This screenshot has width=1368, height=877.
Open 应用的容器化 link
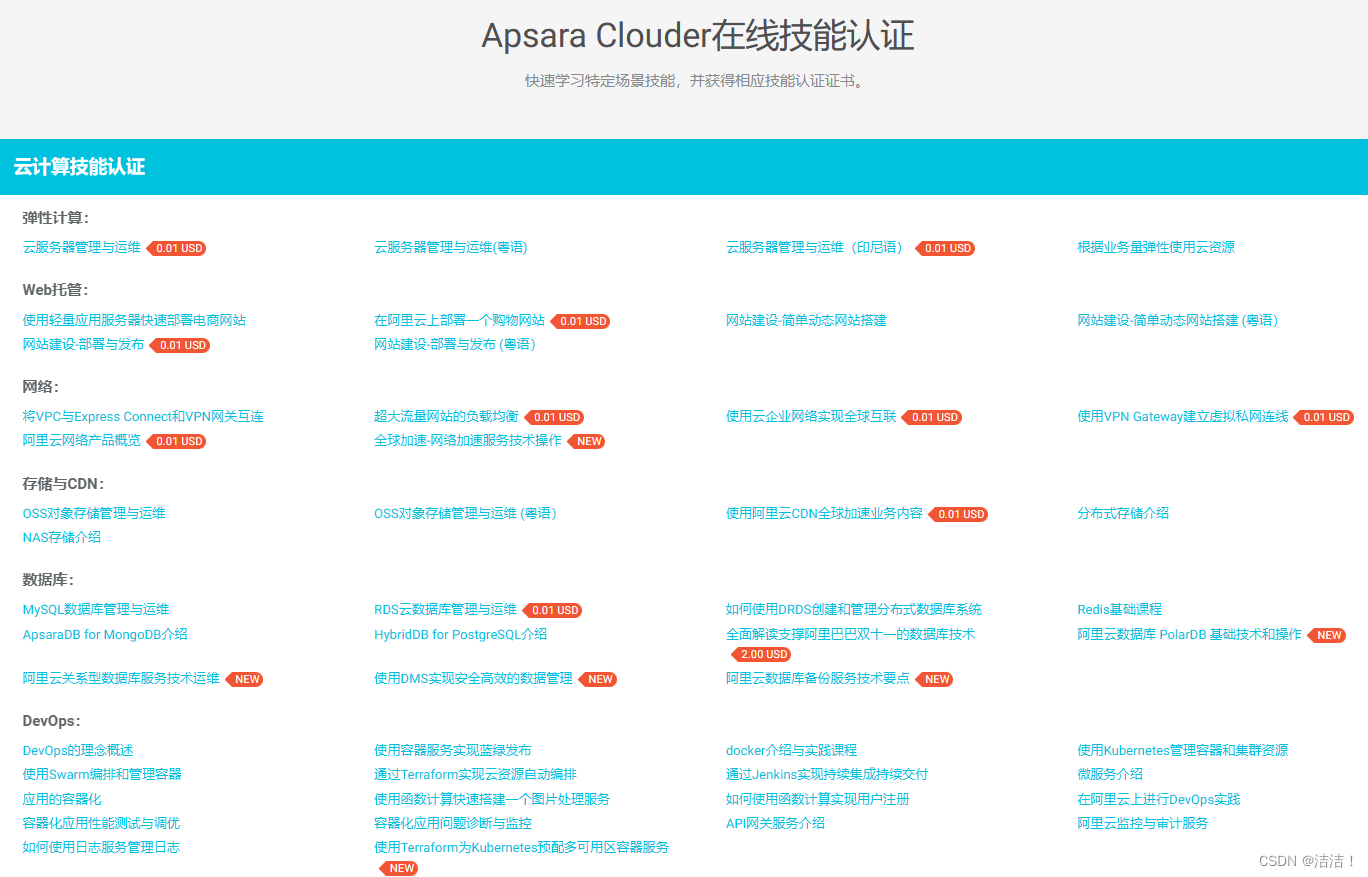pyautogui.click(x=62, y=799)
